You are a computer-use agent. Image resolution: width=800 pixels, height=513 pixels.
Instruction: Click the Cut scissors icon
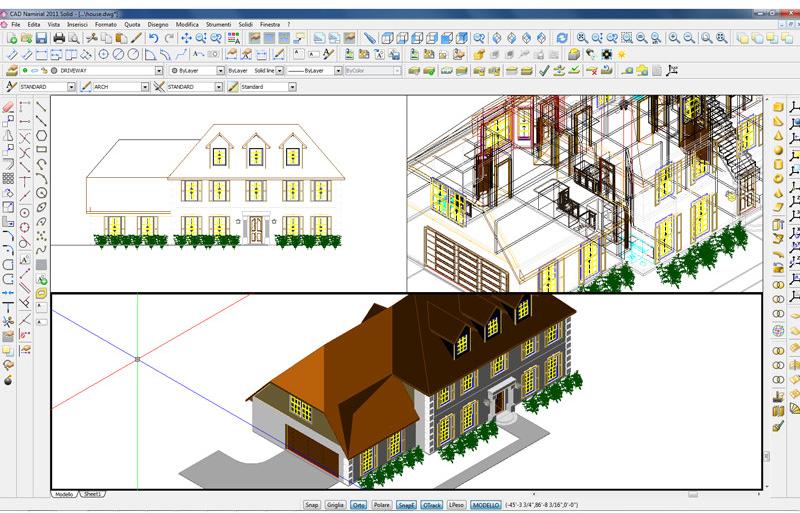[x=92, y=38]
